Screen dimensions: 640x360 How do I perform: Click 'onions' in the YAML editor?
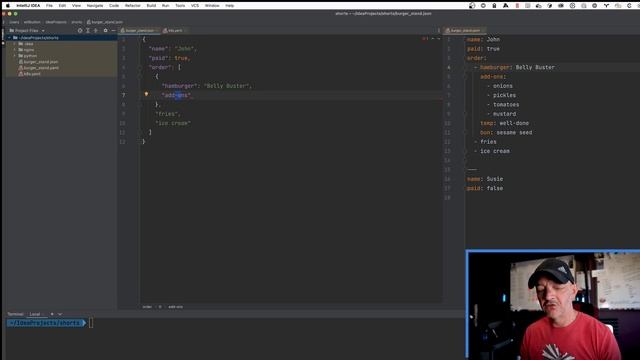pyautogui.click(x=502, y=86)
